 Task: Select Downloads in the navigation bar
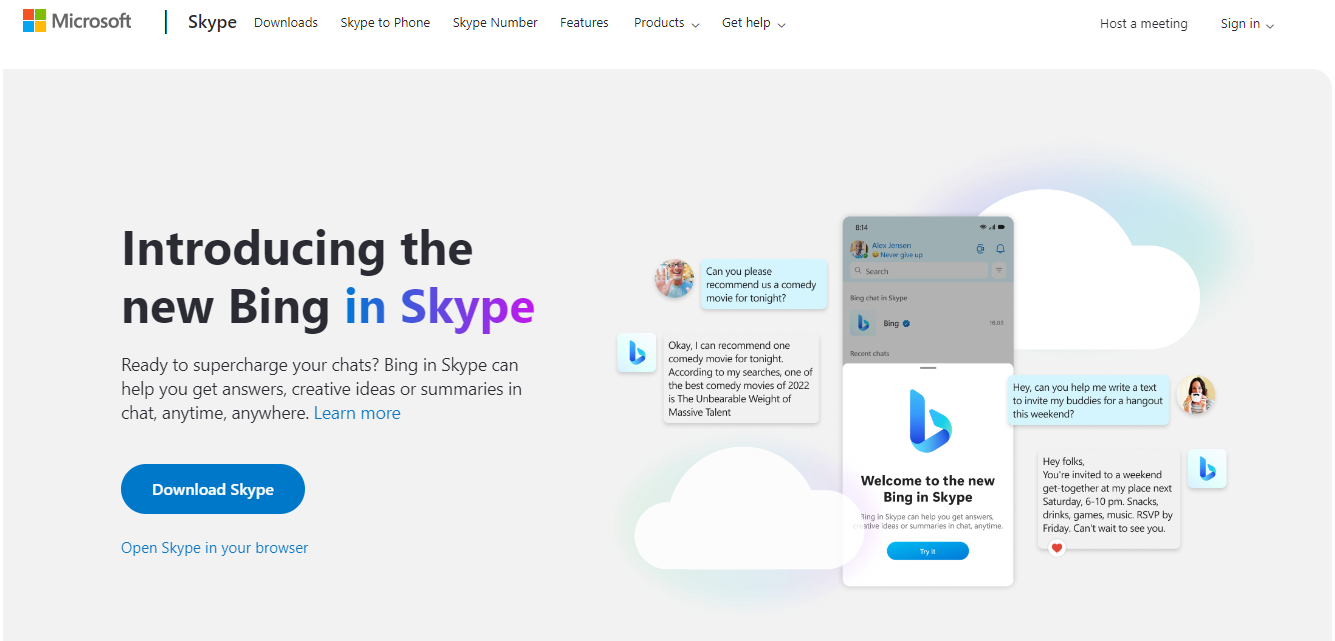(x=285, y=22)
